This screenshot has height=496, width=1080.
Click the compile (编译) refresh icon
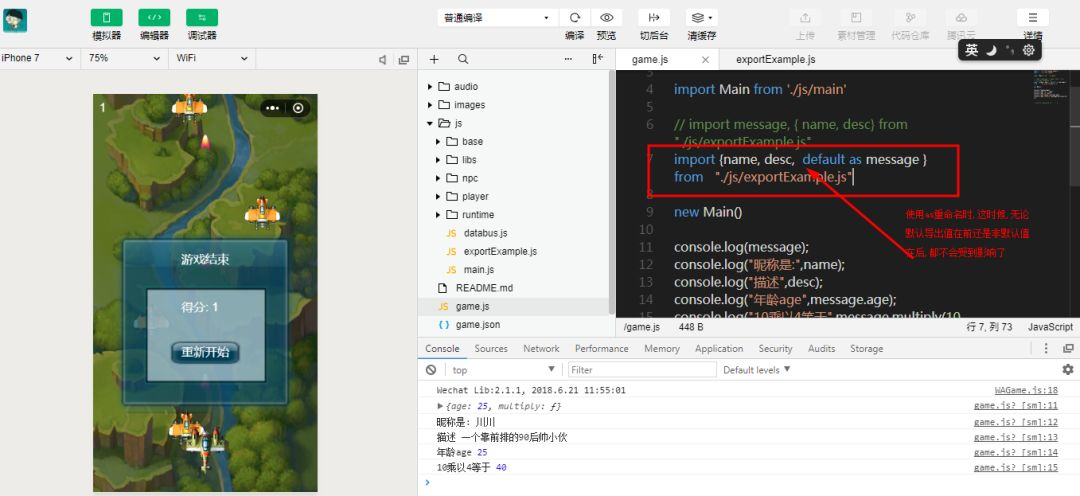(574, 18)
